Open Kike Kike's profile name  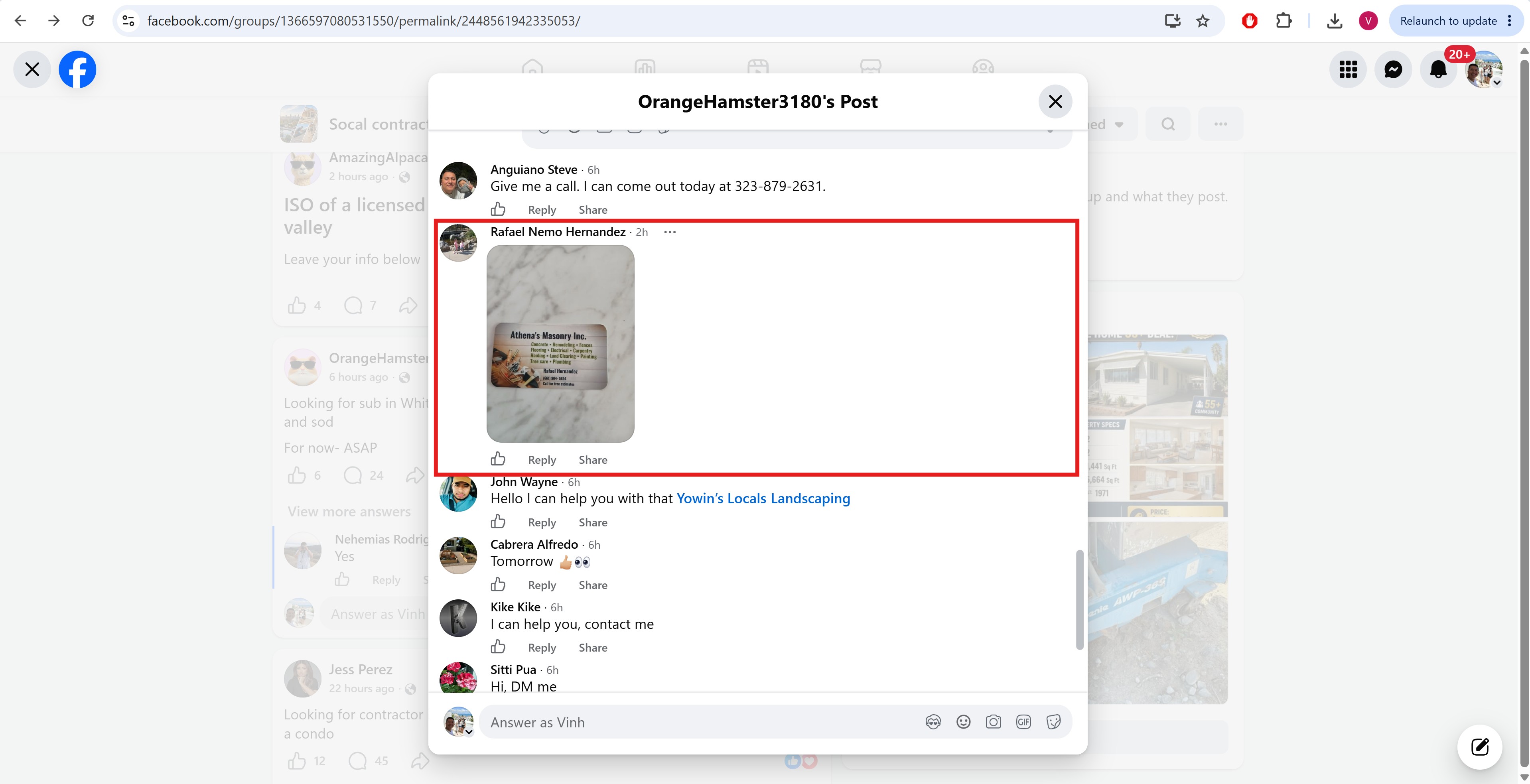516,607
